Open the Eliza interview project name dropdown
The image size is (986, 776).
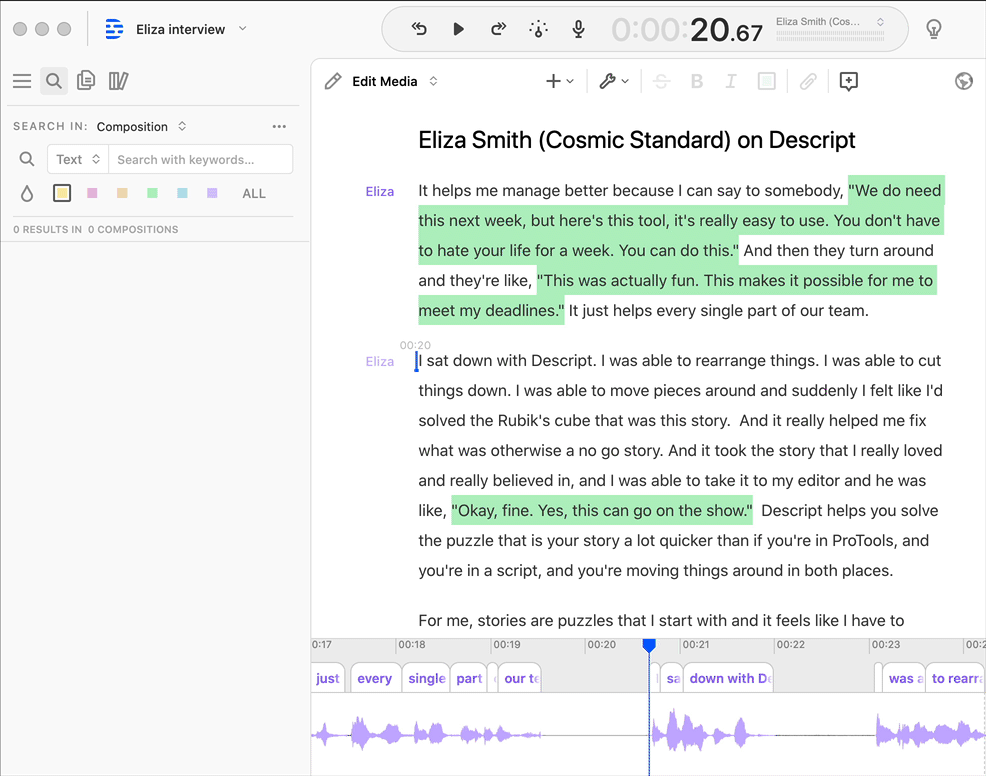pos(190,29)
